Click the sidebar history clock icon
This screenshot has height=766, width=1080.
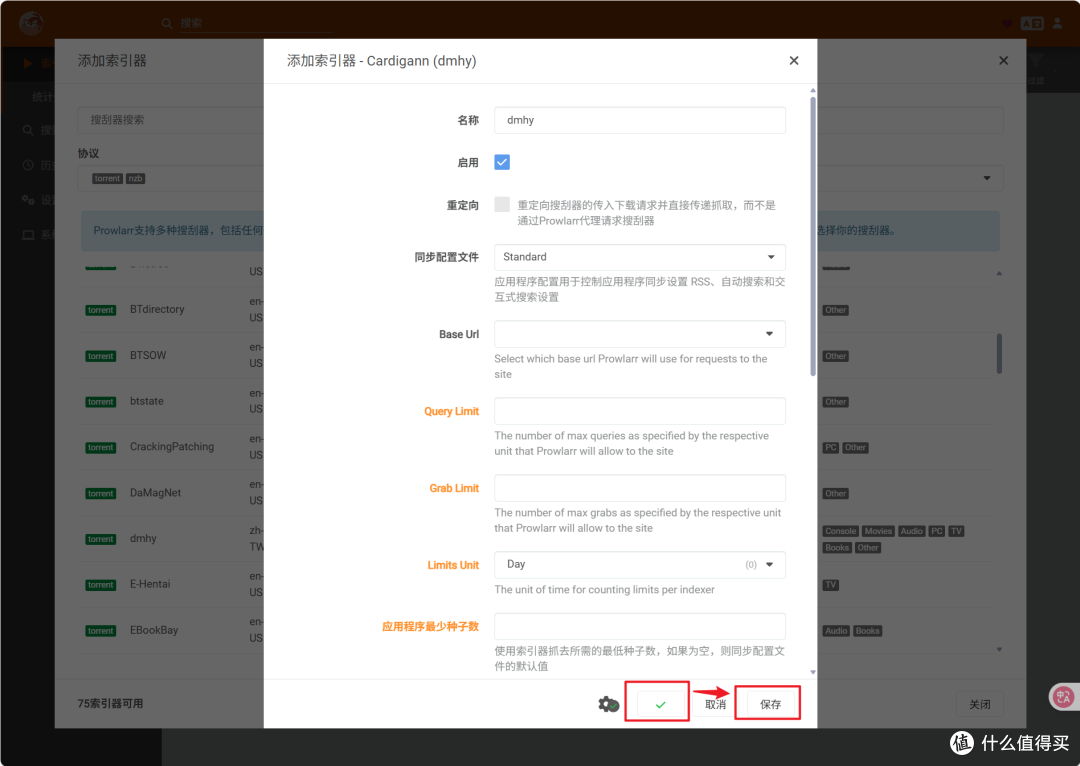(x=28, y=165)
